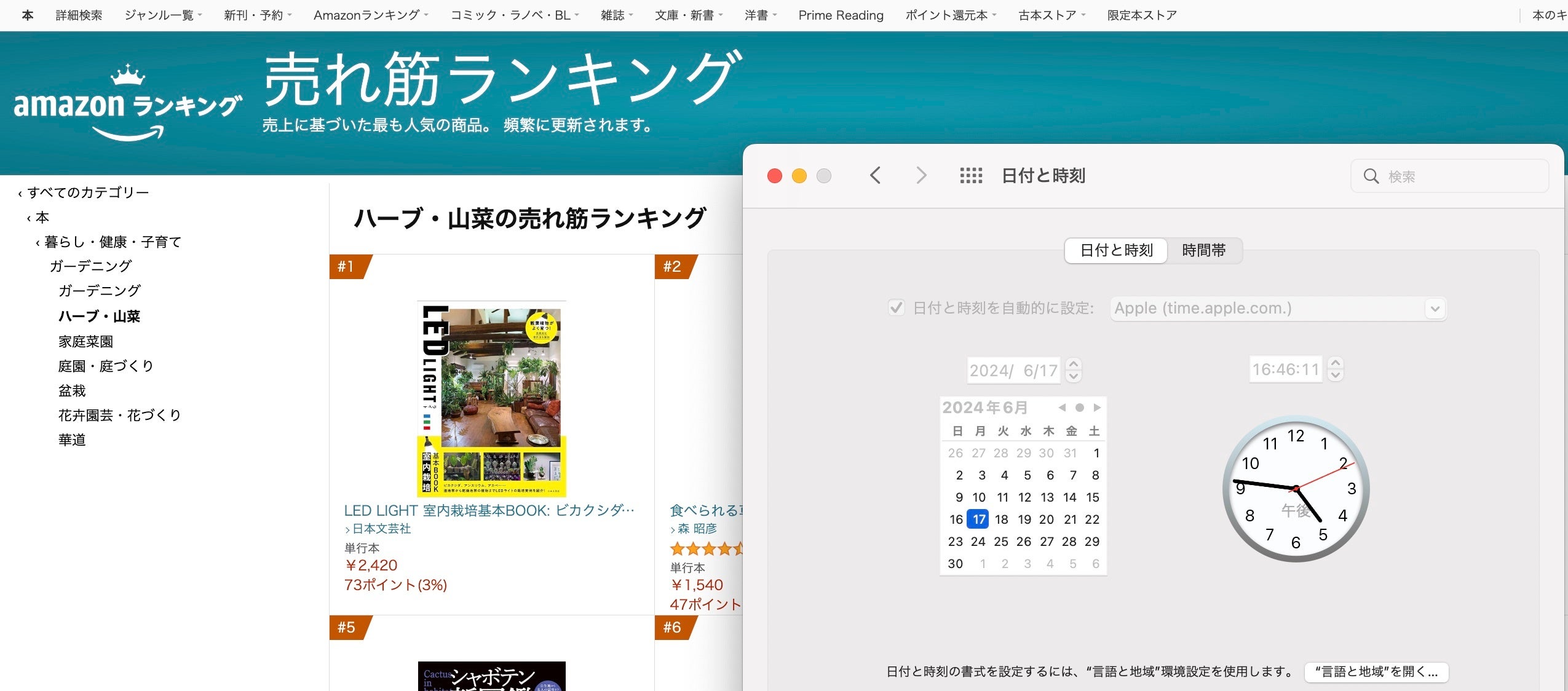This screenshot has width=1568, height=691.
Task: Switch to the 時間帯 tab
Action: click(1203, 250)
